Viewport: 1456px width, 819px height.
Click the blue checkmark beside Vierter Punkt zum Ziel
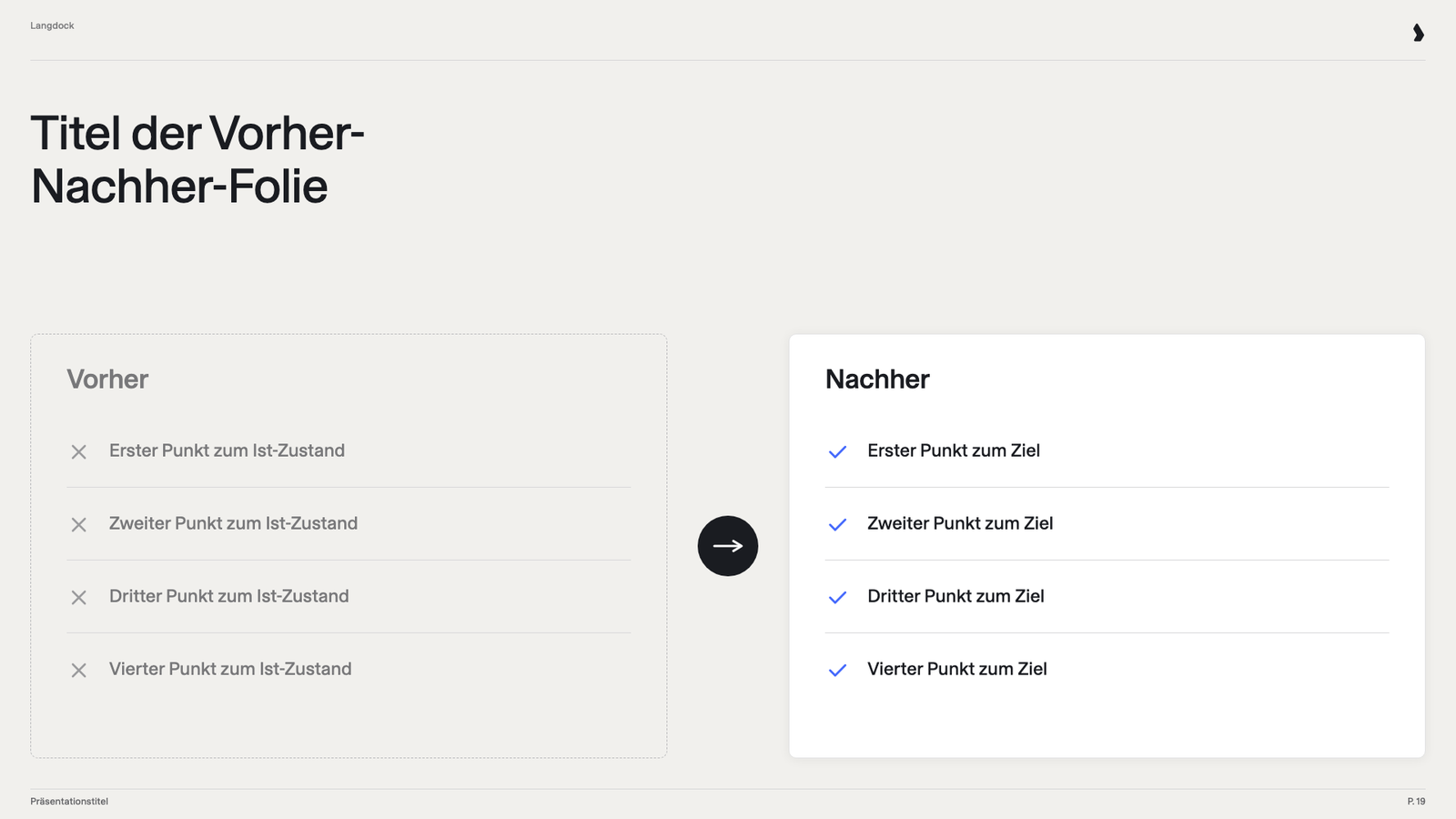(x=837, y=670)
